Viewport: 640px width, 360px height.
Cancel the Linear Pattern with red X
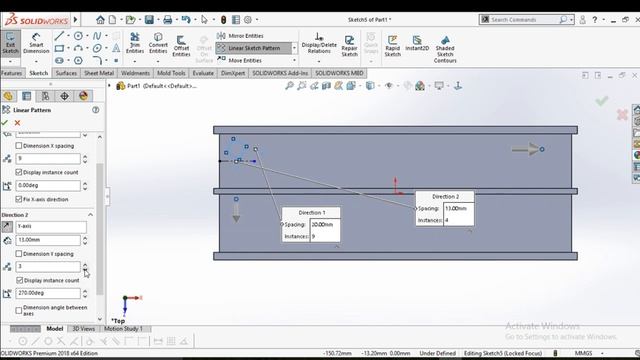(17, 123)
